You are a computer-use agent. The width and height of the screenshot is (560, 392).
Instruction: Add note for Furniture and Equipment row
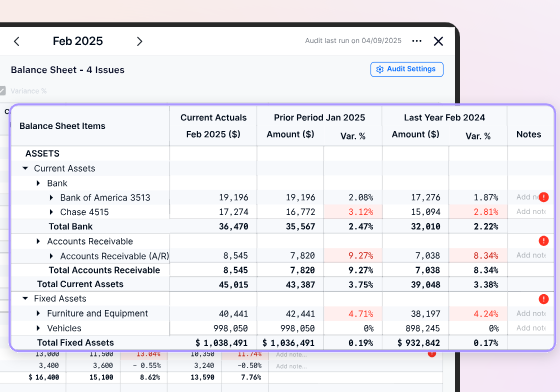coord(531,313)
